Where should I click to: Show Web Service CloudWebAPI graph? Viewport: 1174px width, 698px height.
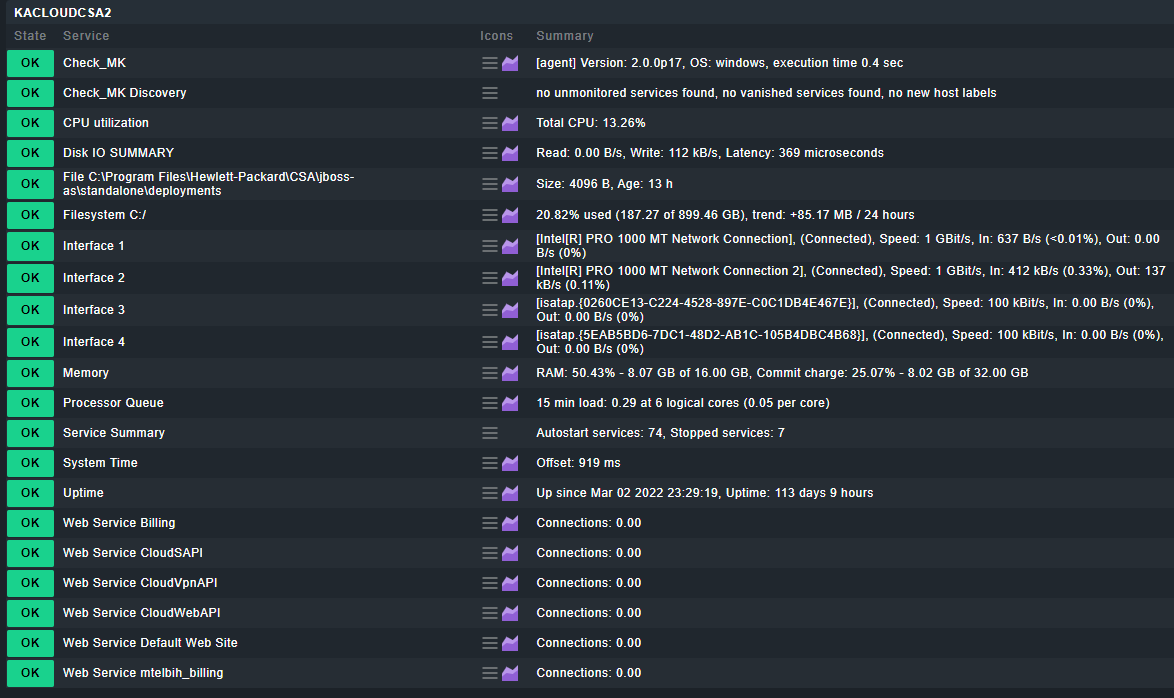pos(510,613)
